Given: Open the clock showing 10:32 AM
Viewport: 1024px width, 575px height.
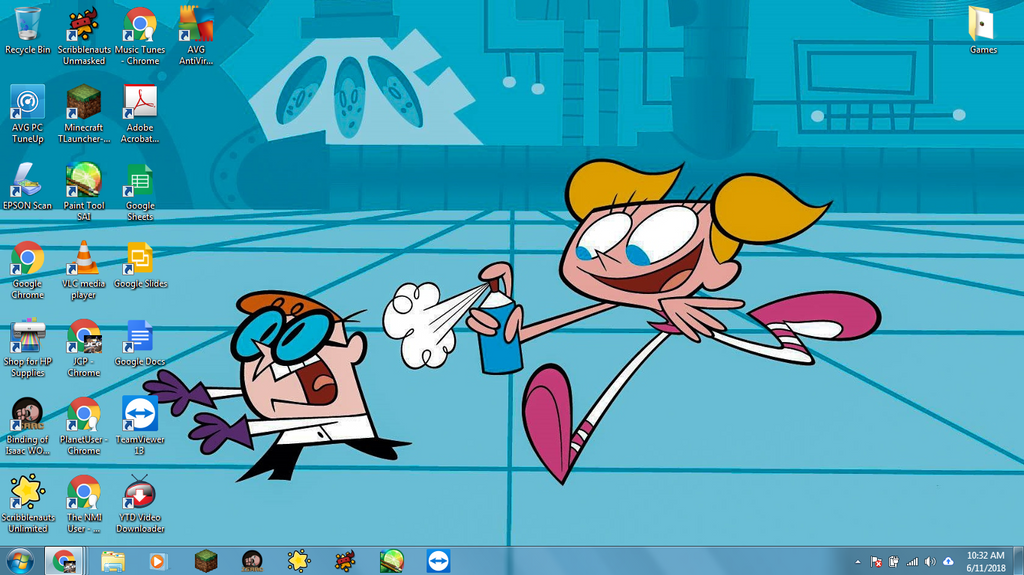Looking at the screenshot, I should [x=986, y=562].
